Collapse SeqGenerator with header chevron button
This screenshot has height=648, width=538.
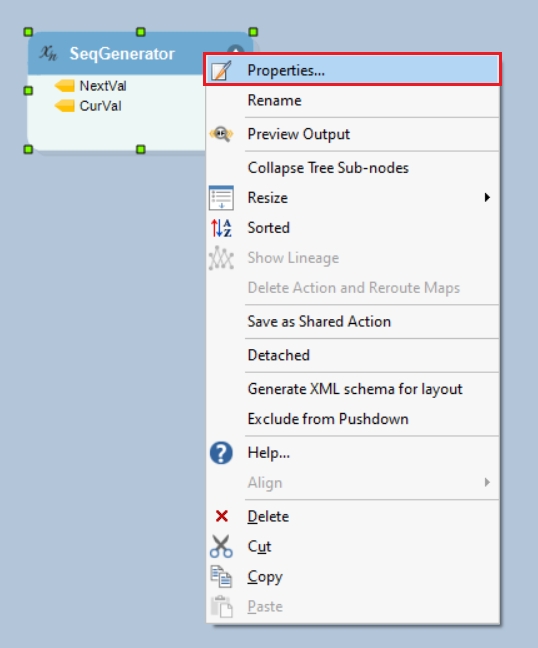[236, 50]
